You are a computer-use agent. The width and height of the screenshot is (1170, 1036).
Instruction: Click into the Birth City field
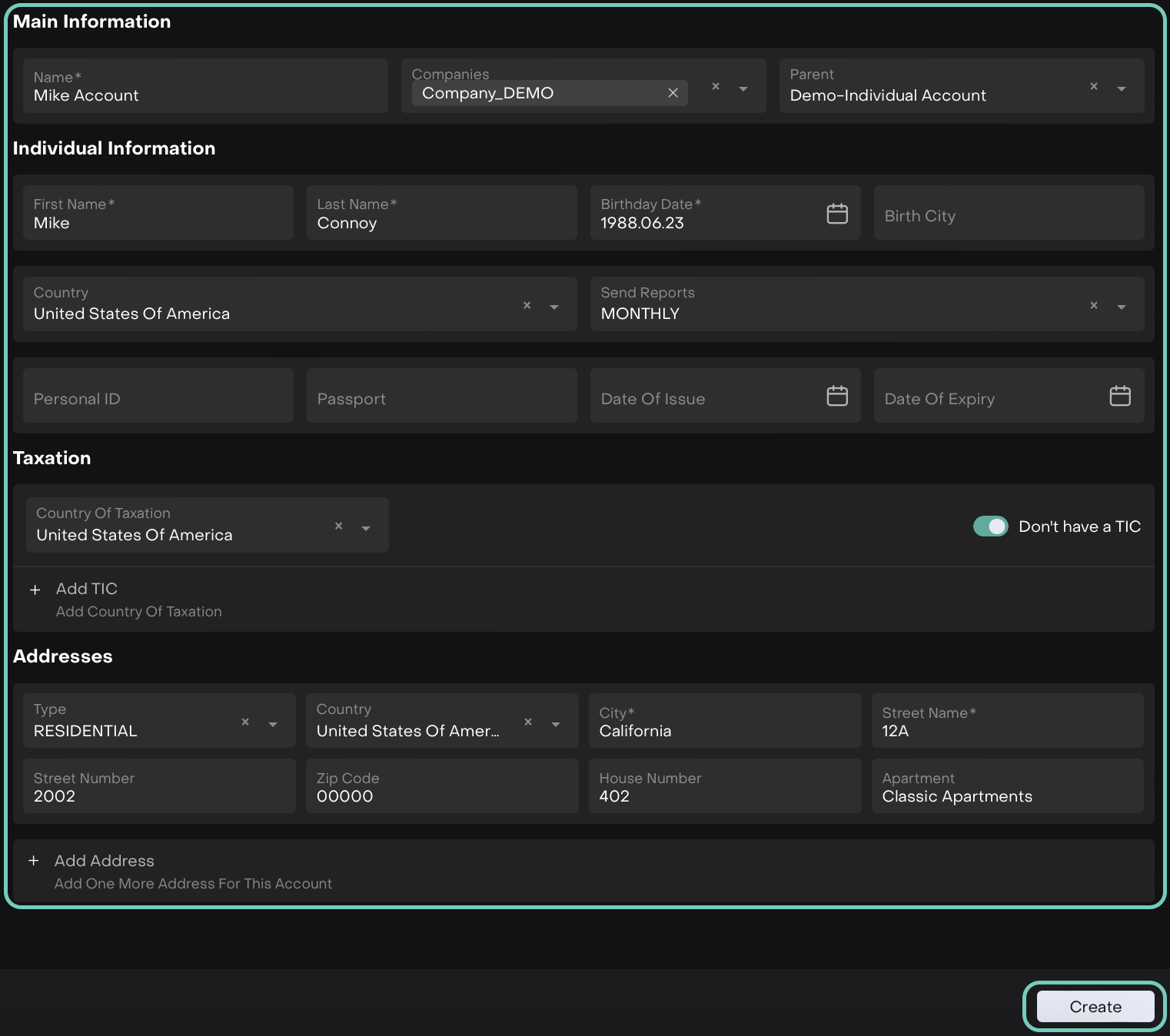[1009, 215]
